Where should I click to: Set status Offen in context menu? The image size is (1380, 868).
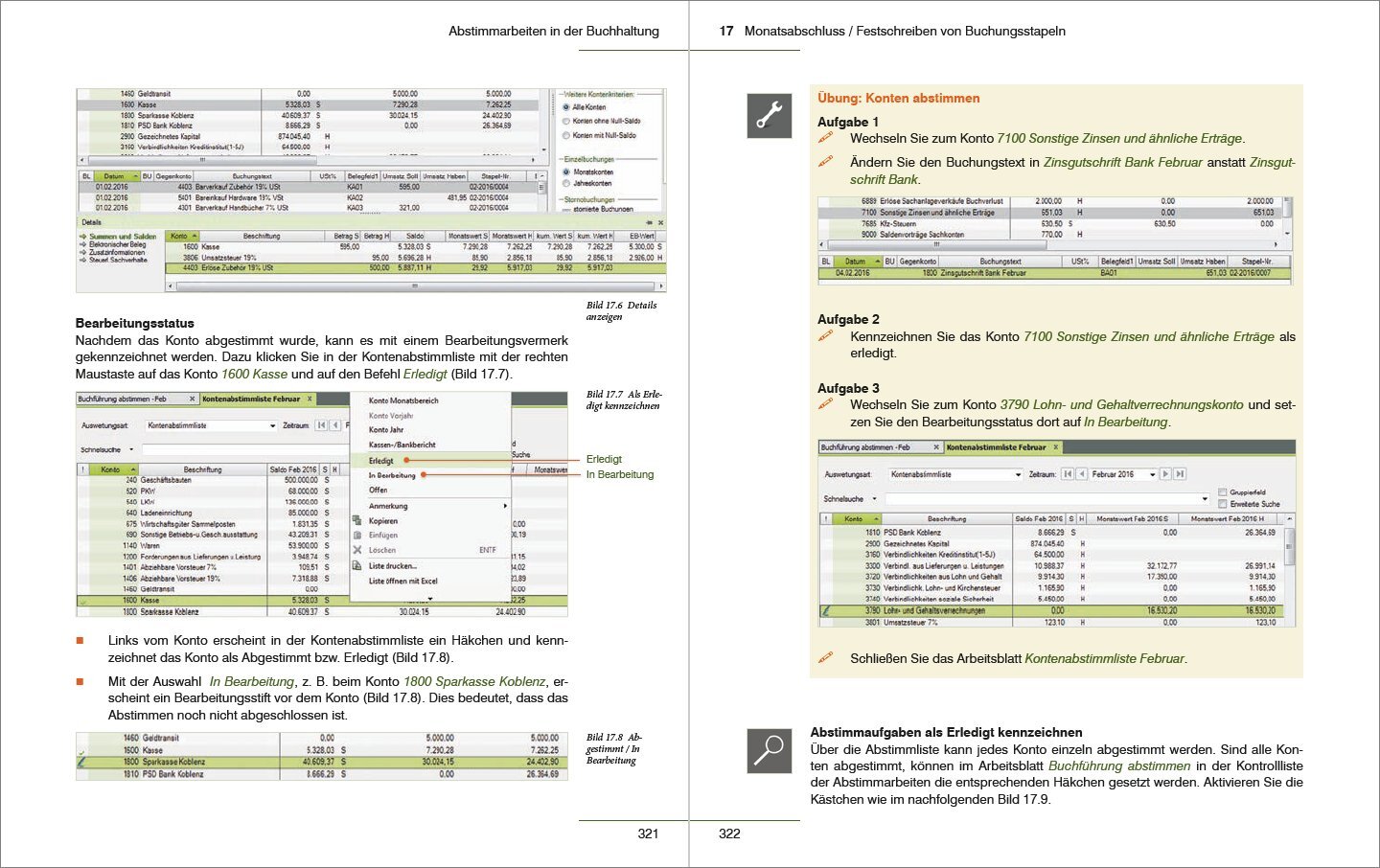[x=378, y=490]
